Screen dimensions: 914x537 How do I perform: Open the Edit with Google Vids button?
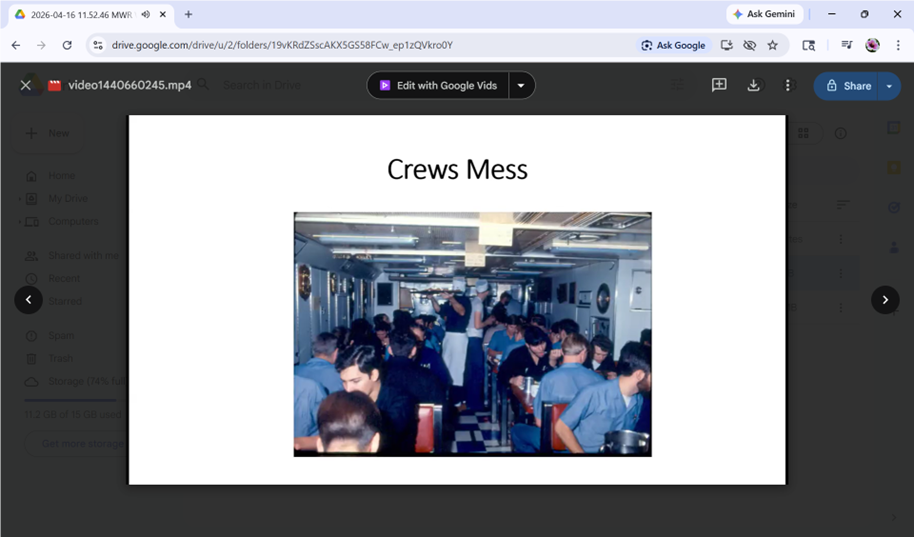(438, 85)
